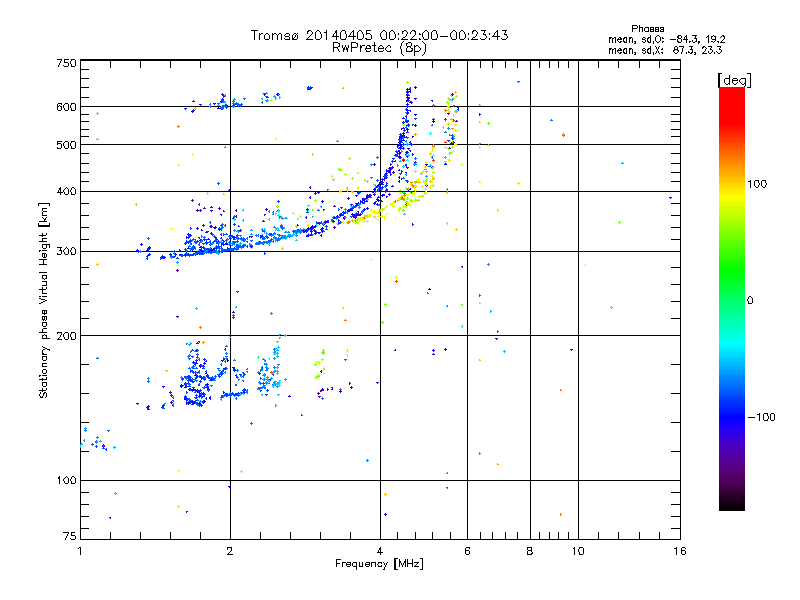The image size is (800, 600).
Task: Click the title "Tromsø 20140405 00:22:00-00:23:43"
Action: (x=380, y=35)
